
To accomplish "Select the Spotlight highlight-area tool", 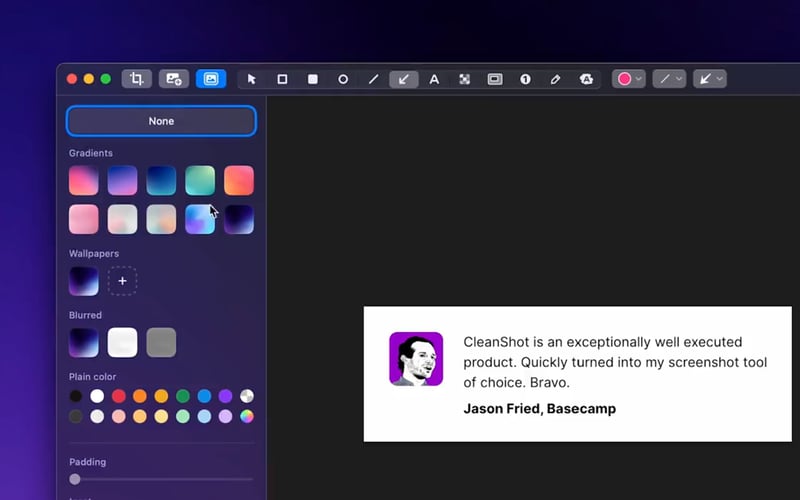I will [x=495, y=79].
